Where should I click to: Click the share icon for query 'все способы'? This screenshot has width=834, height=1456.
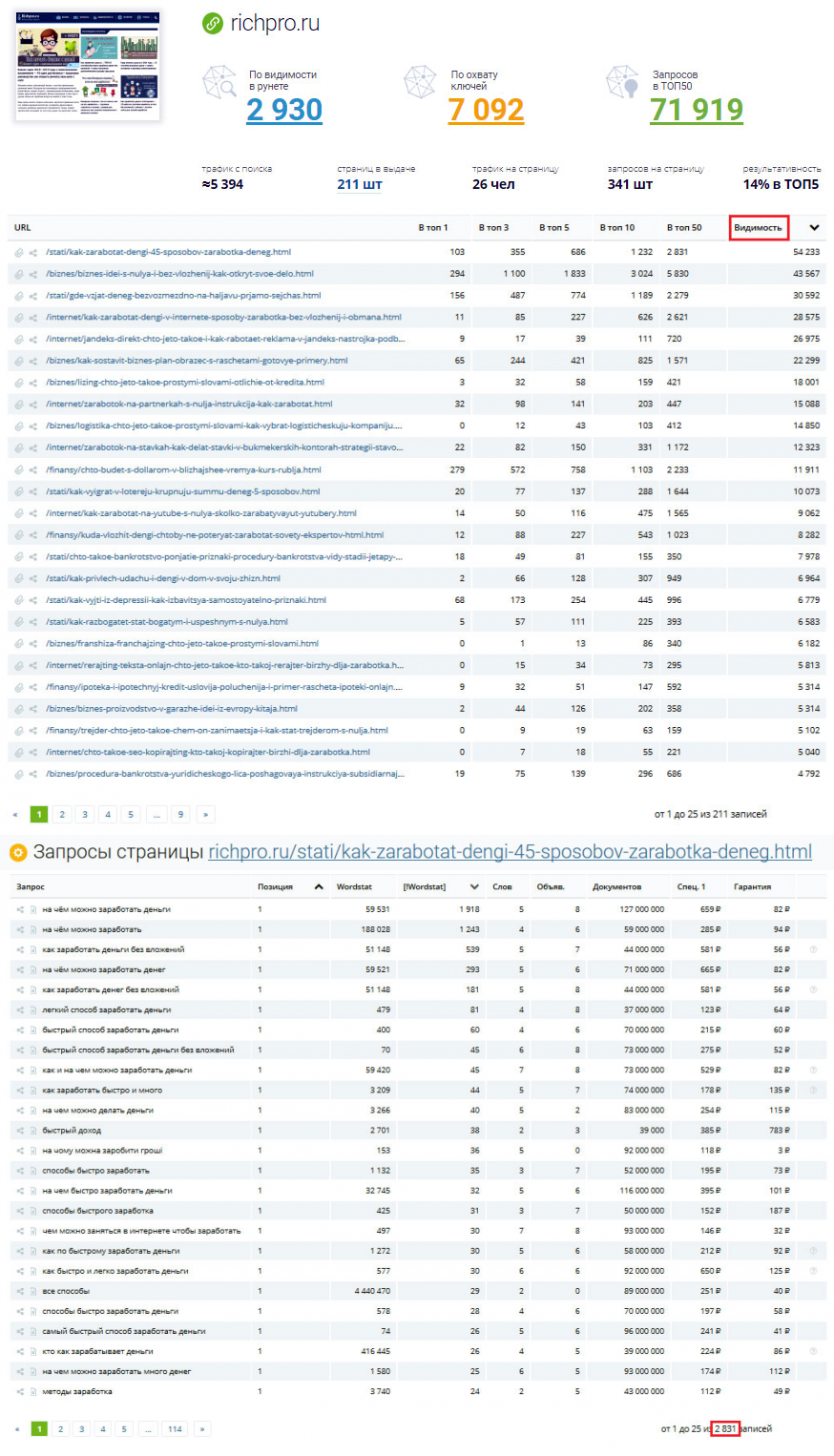[x=20, y=1291]
